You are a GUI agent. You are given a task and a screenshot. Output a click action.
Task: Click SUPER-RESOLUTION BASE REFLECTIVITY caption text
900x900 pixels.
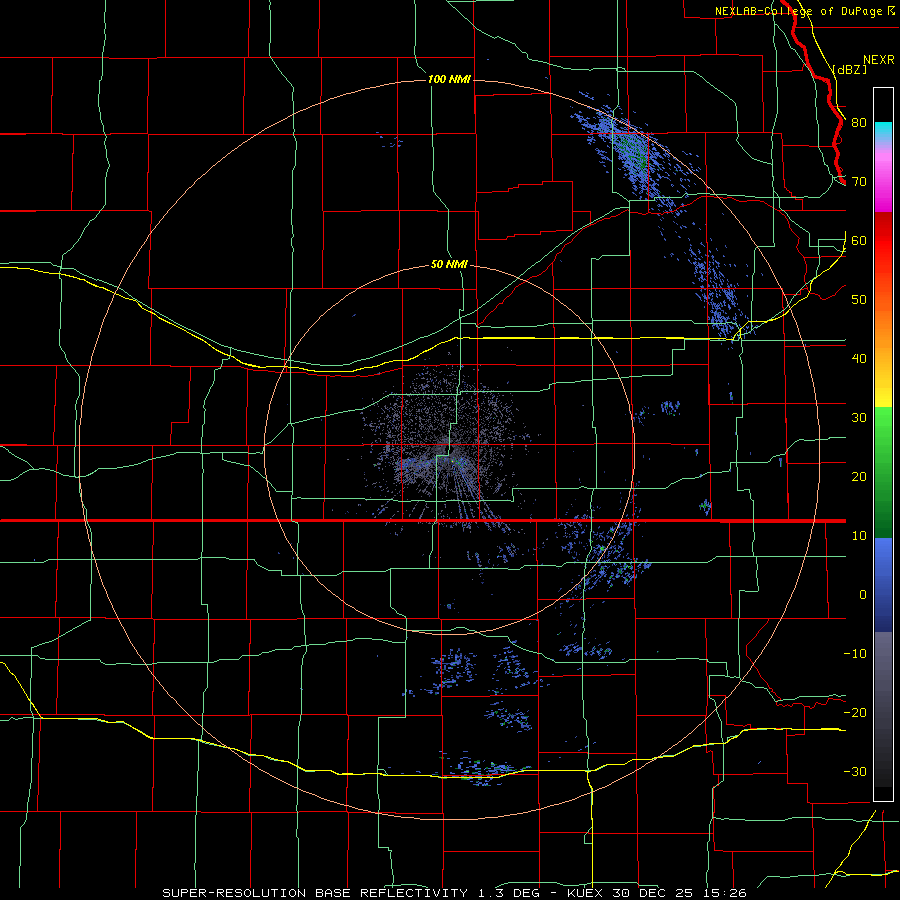315,893
